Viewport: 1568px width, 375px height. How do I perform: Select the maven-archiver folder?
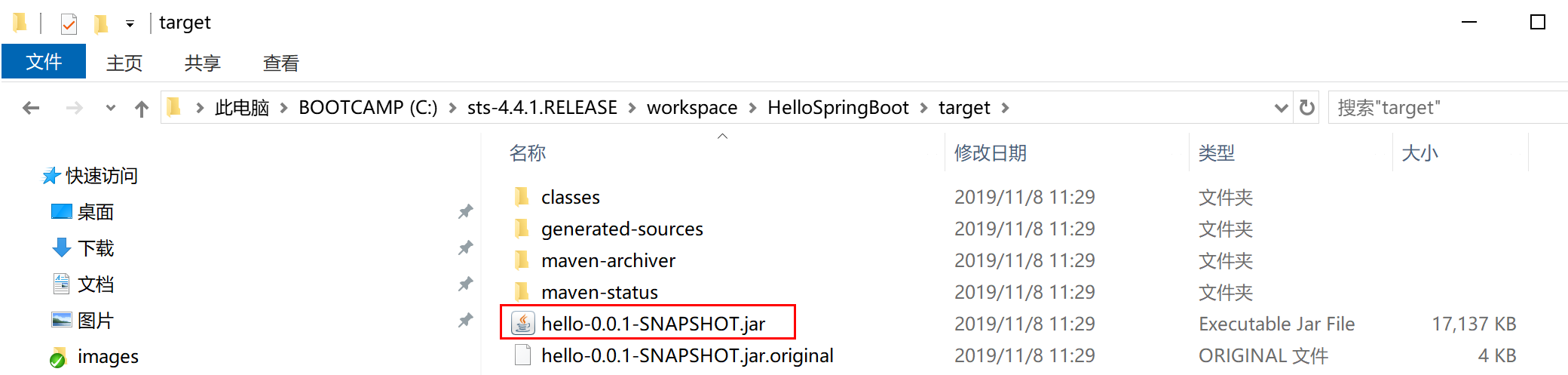(x=608, y=260)
